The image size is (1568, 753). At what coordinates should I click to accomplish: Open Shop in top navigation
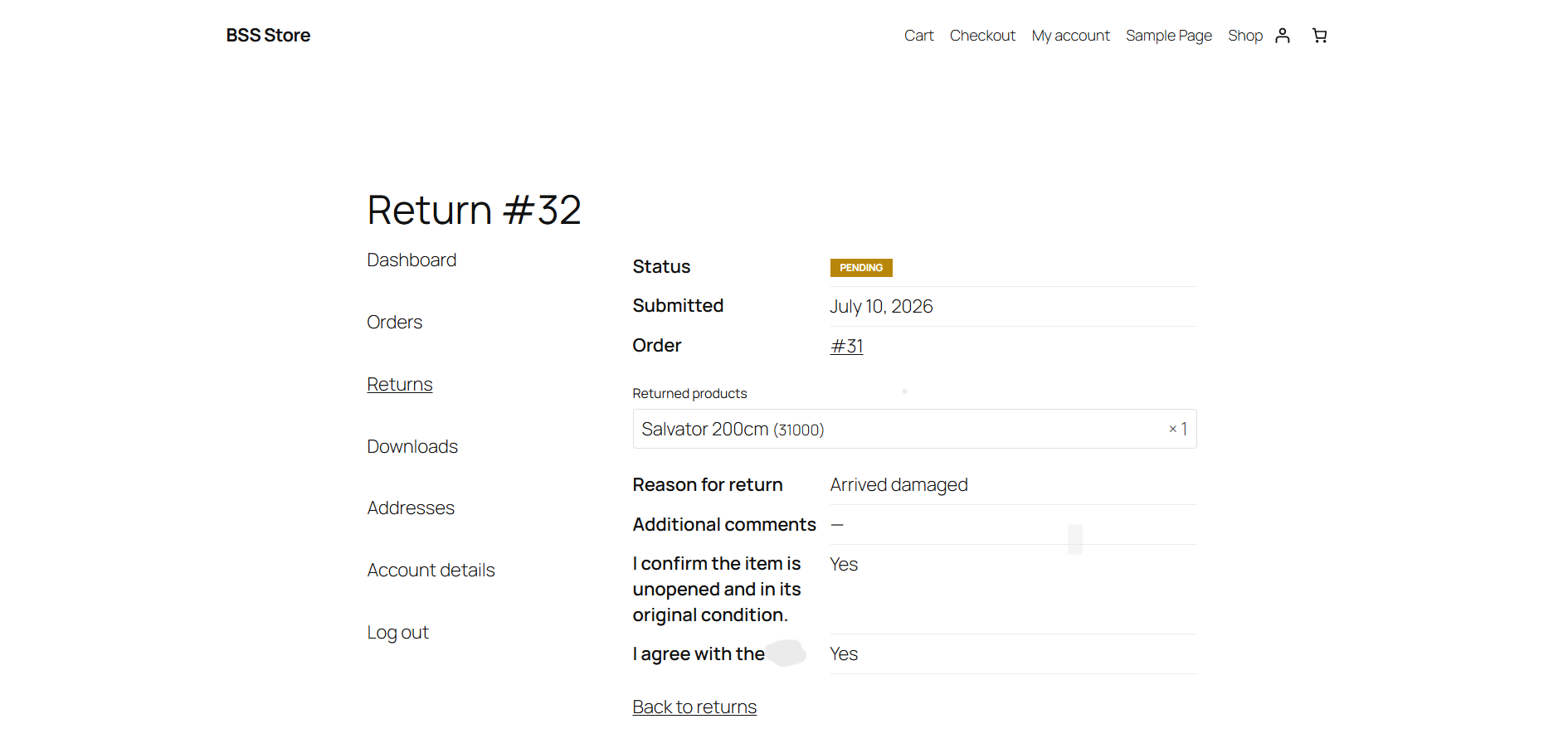1245,36
